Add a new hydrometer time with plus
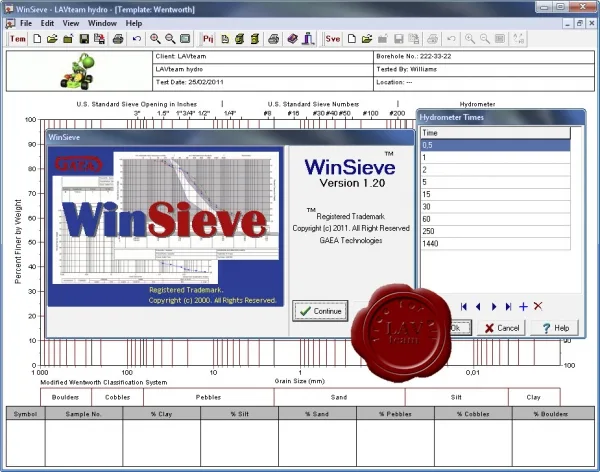 (523, 307)
